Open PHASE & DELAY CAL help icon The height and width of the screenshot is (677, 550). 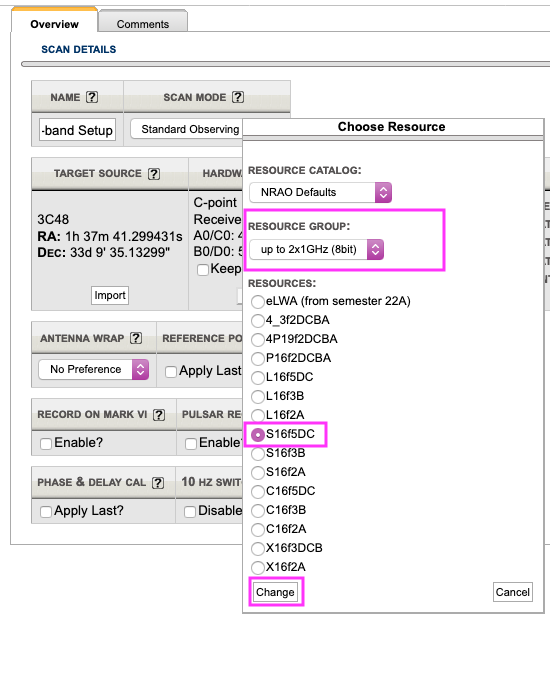point(158,483)
